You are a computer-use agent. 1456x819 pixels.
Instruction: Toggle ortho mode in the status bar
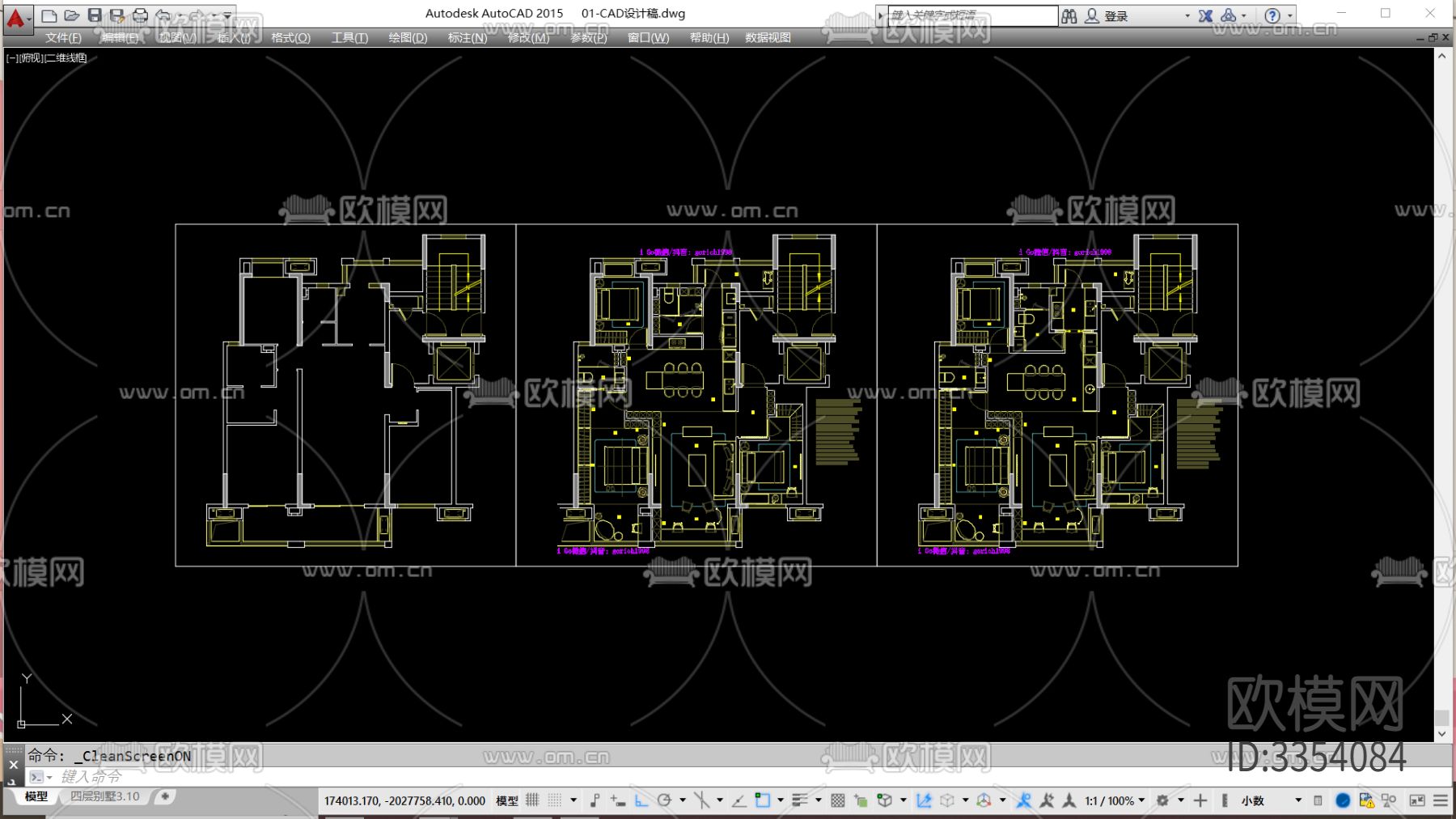pos(641,800)
